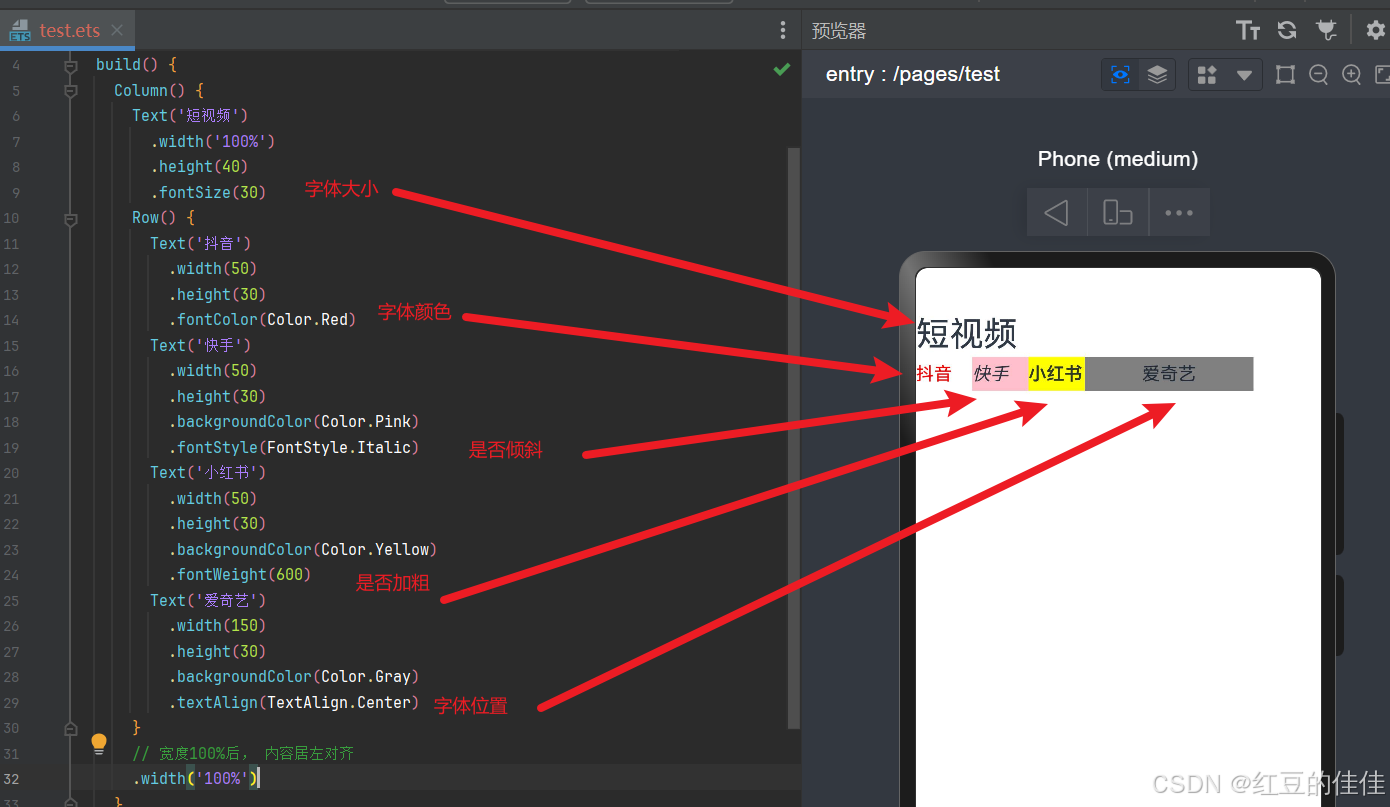Screen dimensions: 1390x807
Task: Click '.backgroundColor(Color.Gray)' code line
Action: tap(294, 677)
